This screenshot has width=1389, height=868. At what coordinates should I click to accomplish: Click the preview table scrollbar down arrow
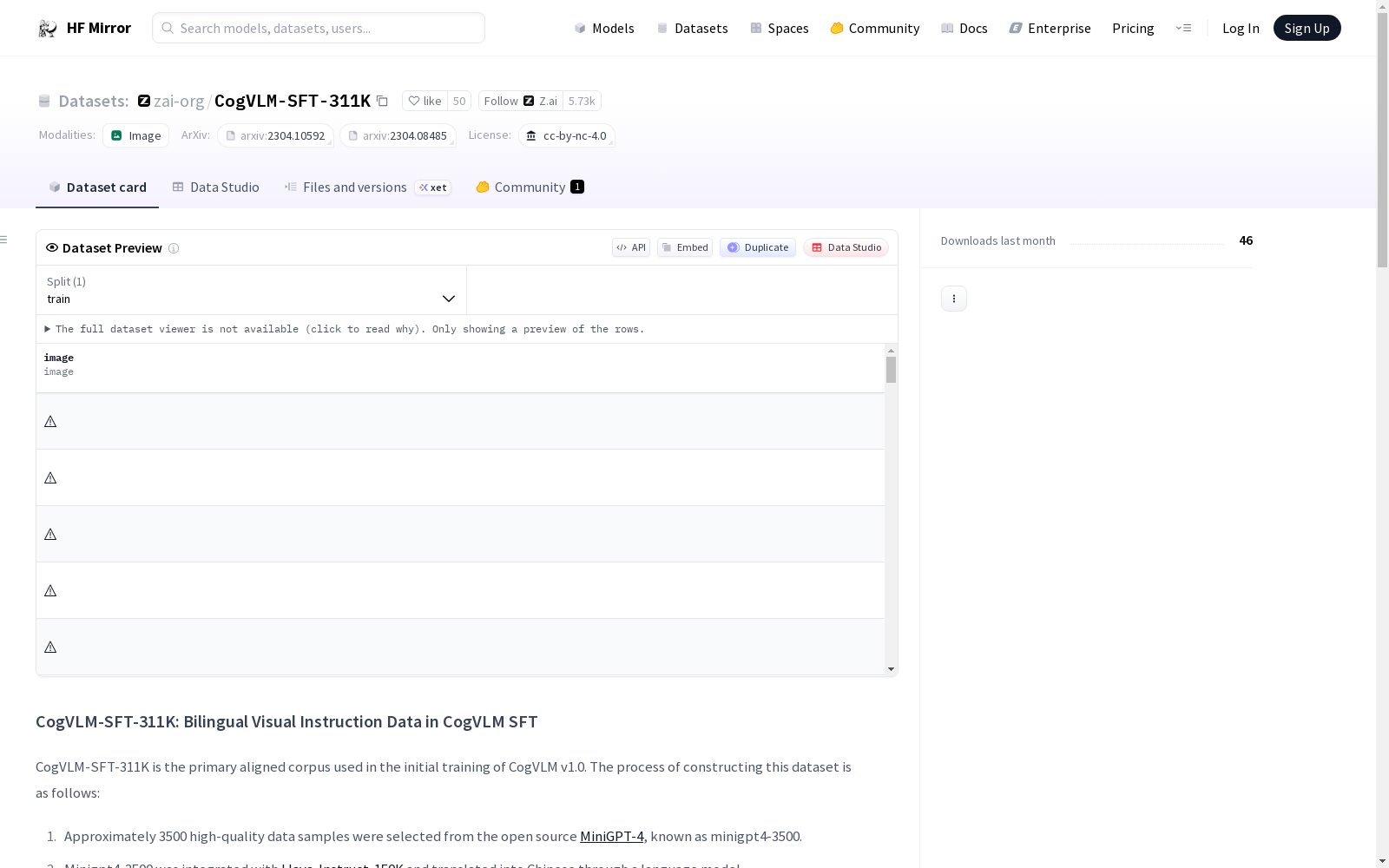pos(891,669)
